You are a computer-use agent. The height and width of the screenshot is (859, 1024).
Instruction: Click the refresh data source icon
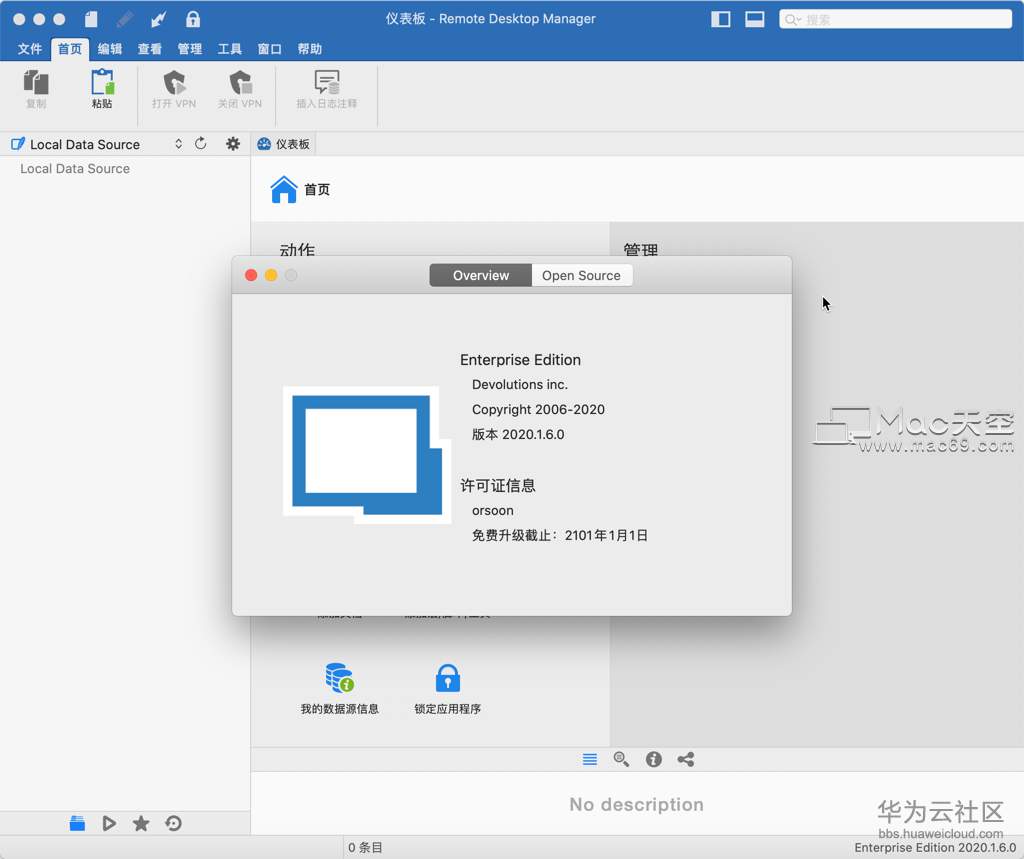(x=200, y=144)
